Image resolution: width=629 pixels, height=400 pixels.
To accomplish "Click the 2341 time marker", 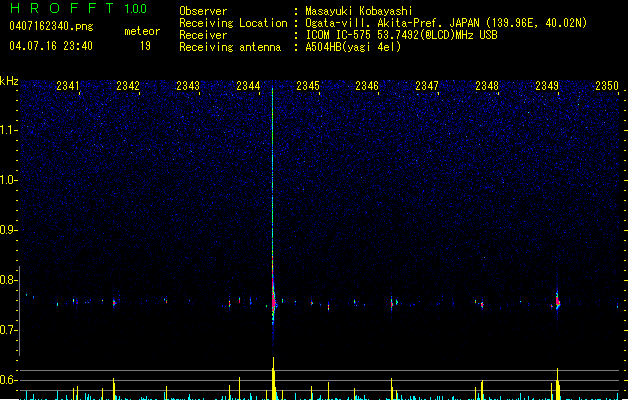I will [68, 86].
